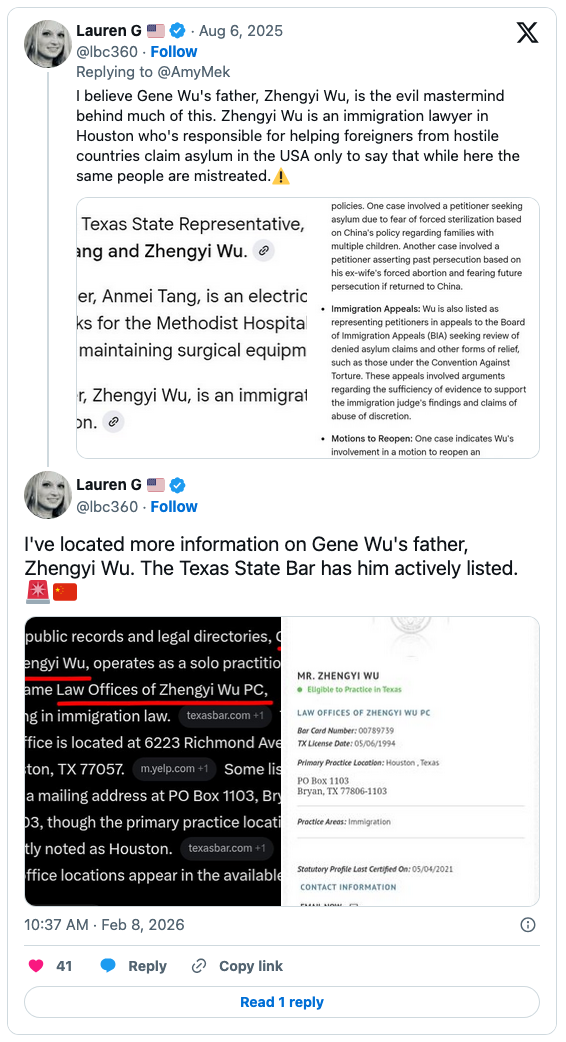The height and width of the screenshot is (1042, 566).
Task: Click the X logo icon
Action: tap(527, 31)
